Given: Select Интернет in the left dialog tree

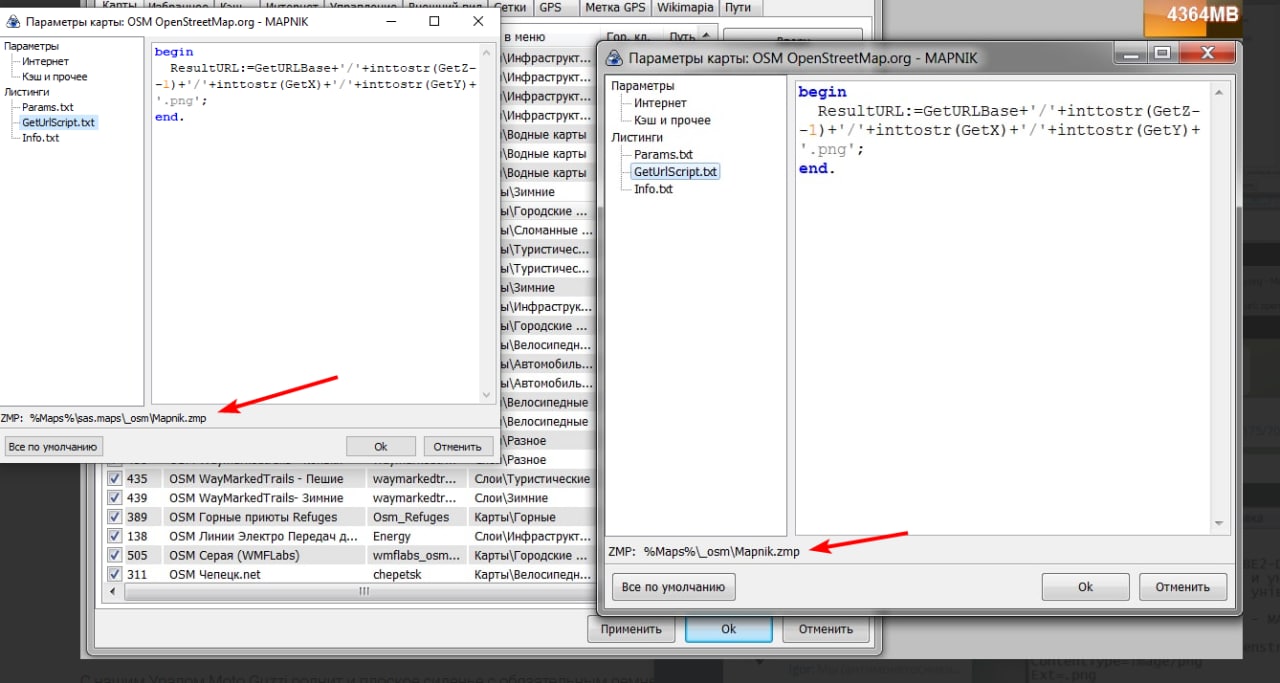Looking at the screenshot, I should coord(46,61).
